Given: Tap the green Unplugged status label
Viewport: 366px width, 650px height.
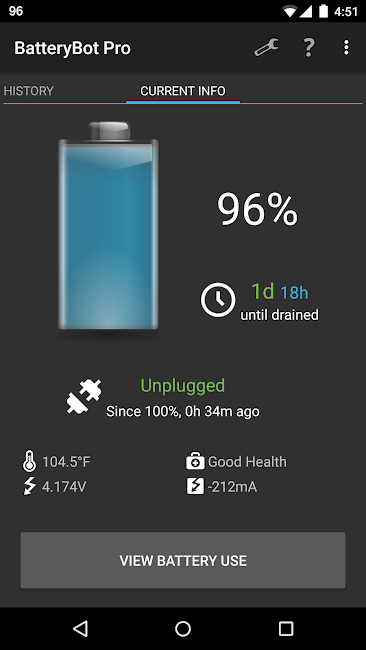Looking at the screenshot, I should click(x=183, y=385).
